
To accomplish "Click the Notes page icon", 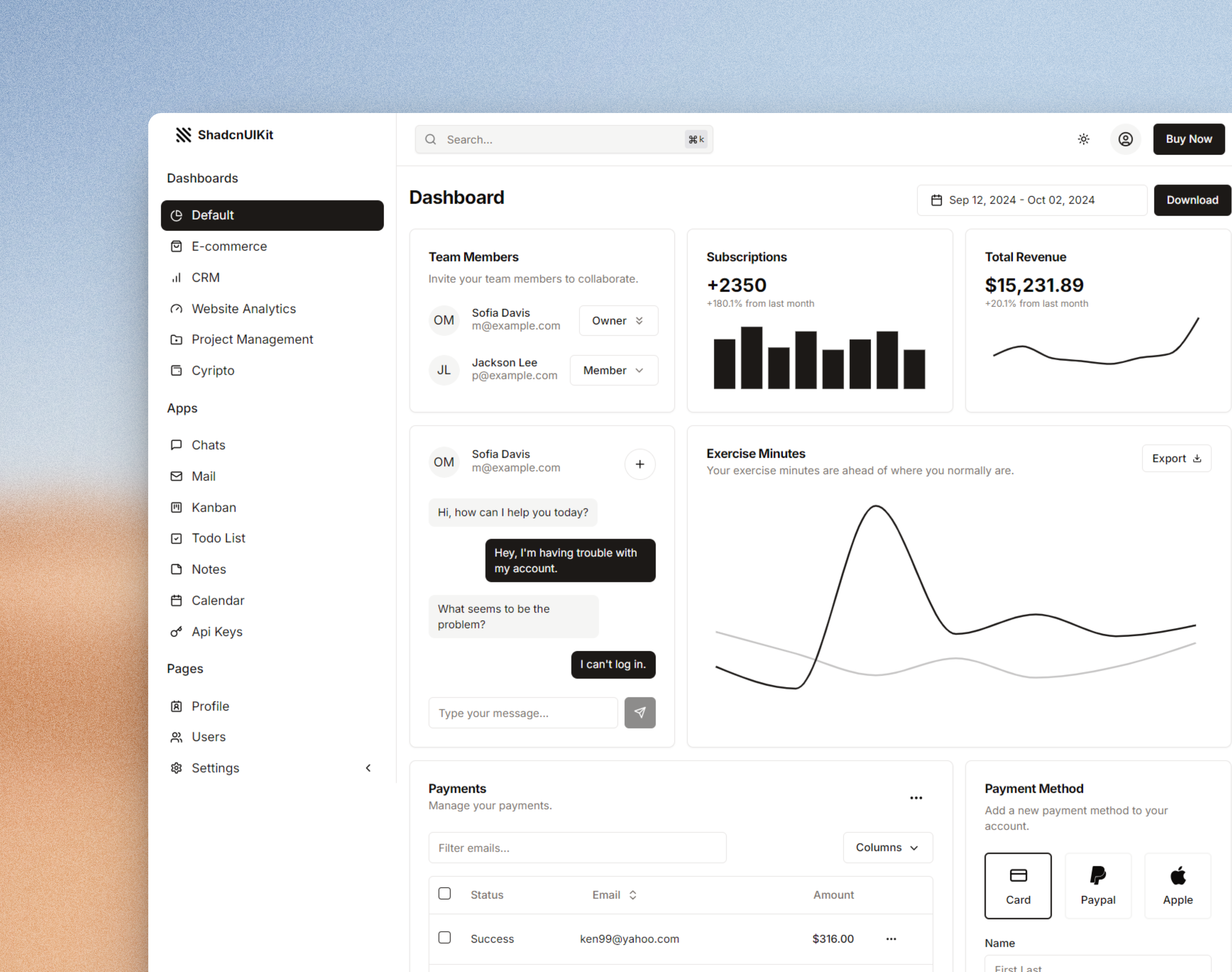I will 177,570.
